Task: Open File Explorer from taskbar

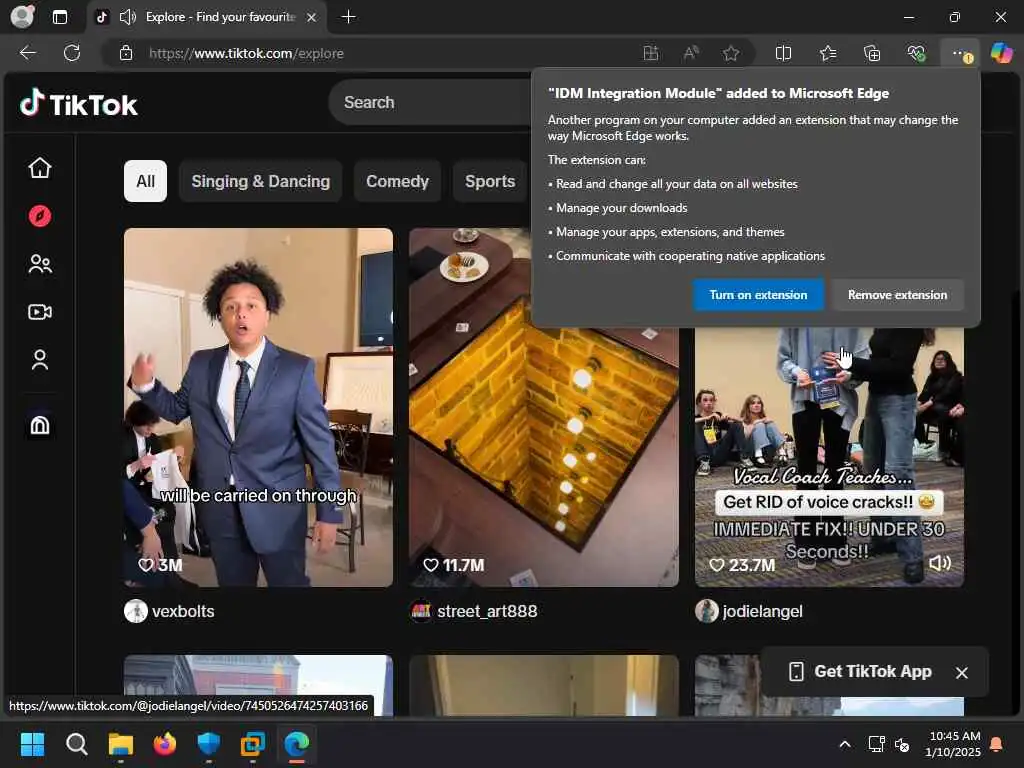Action: 120,744
